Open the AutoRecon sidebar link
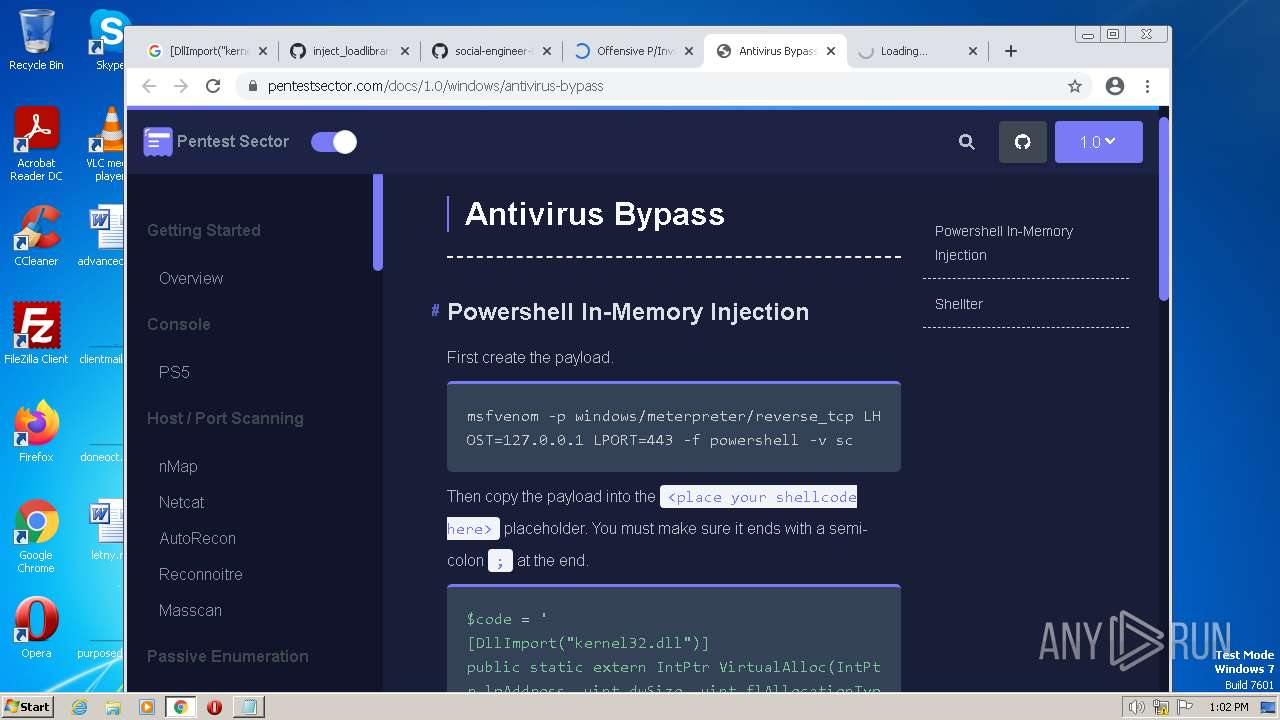This screenshot has height=720, width=1280. 197,538
